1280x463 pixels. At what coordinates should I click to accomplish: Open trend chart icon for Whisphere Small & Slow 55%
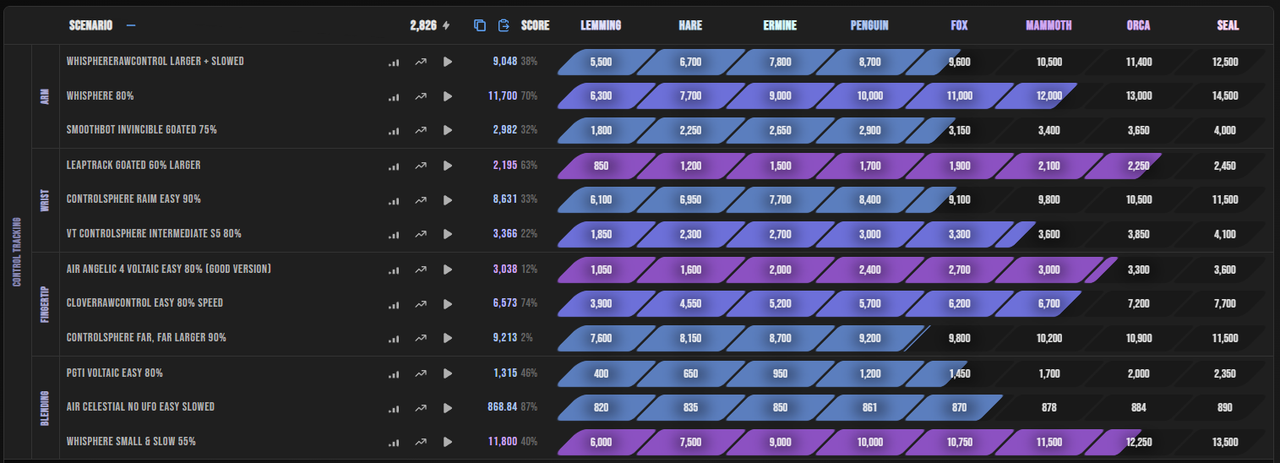421,441
